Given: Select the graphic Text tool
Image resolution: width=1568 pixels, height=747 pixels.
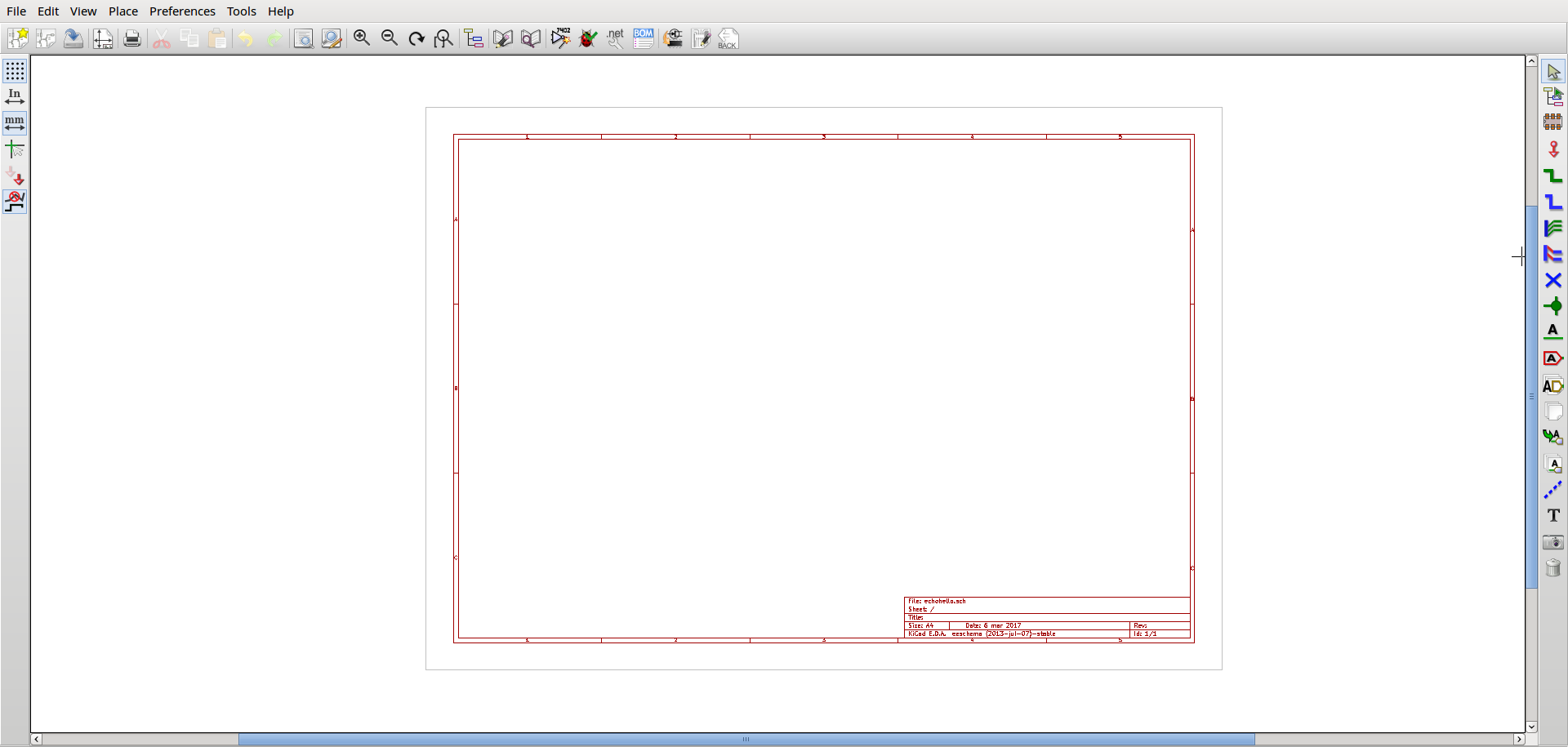Looking at the screenshot, I should coord(1553,515).
